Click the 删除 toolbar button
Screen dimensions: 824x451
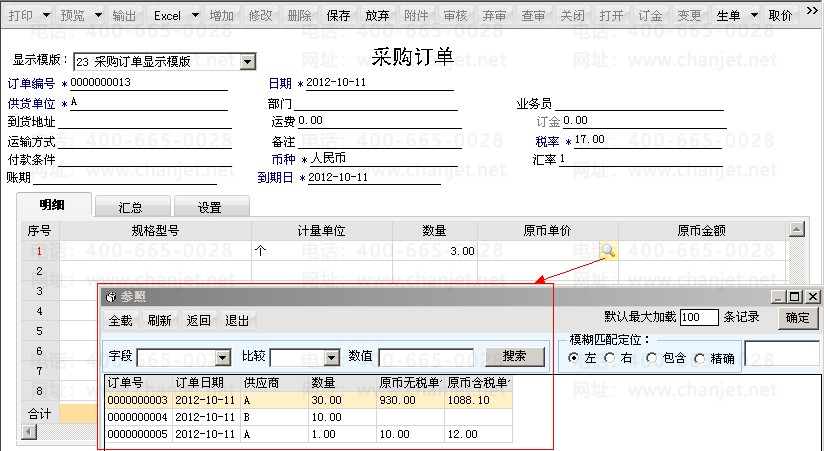(300, 16)
